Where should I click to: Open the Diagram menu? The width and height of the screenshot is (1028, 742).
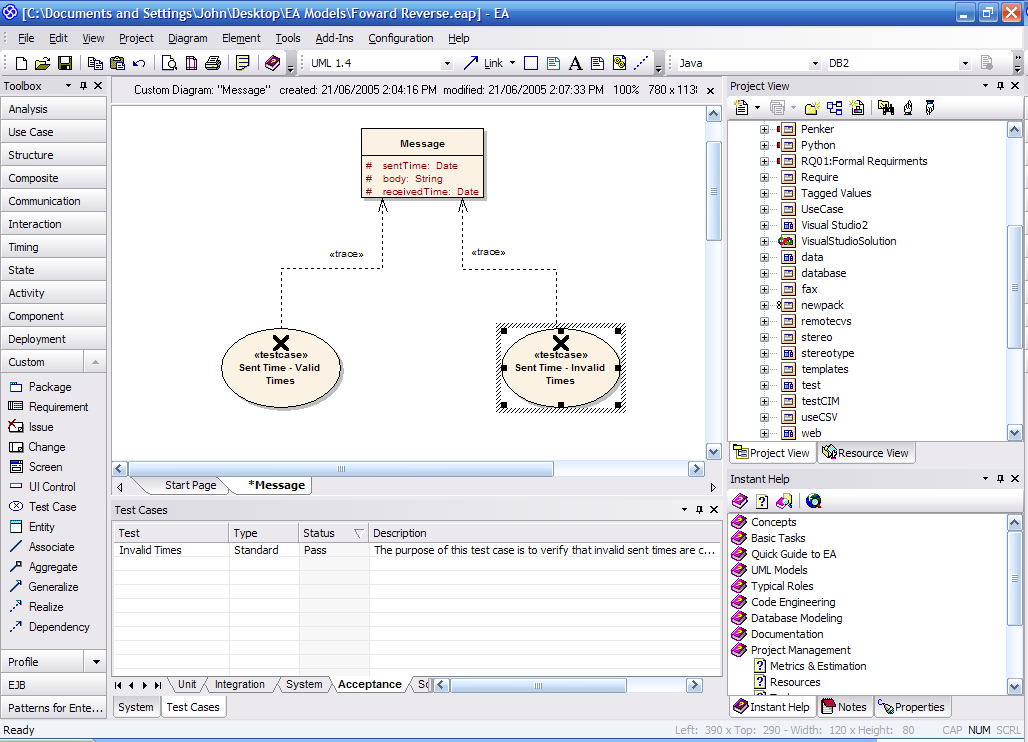click(187, 38)
